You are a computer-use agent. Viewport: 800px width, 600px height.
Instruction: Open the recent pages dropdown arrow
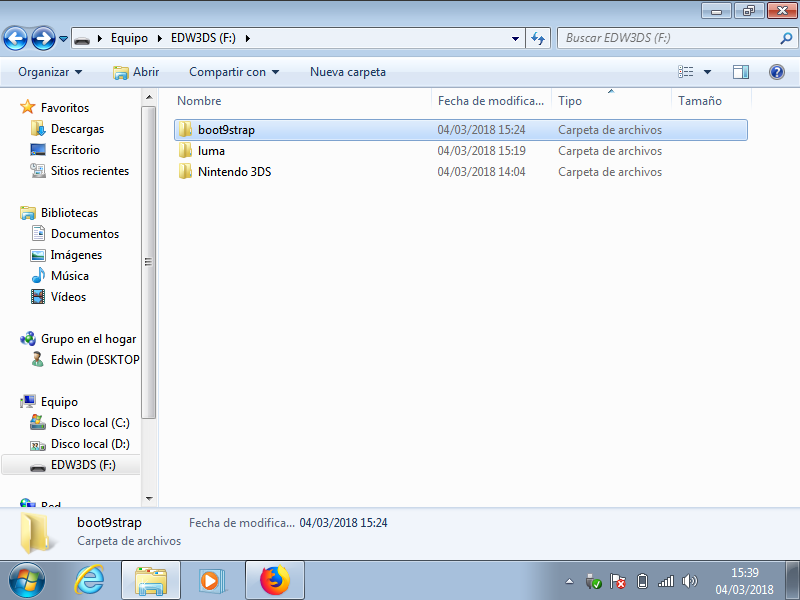click(x=64, y=39)
